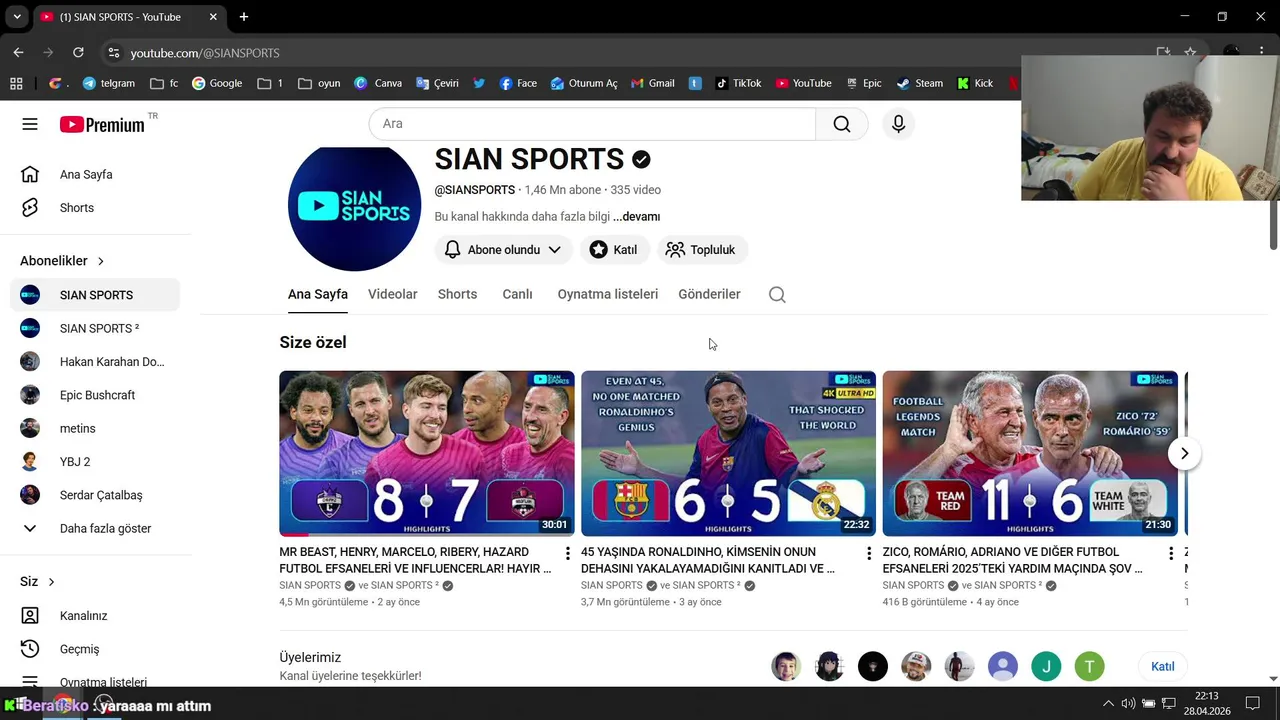Click in the Ara search field
This screenshot has height=720, width=1280.
[592, 124]
